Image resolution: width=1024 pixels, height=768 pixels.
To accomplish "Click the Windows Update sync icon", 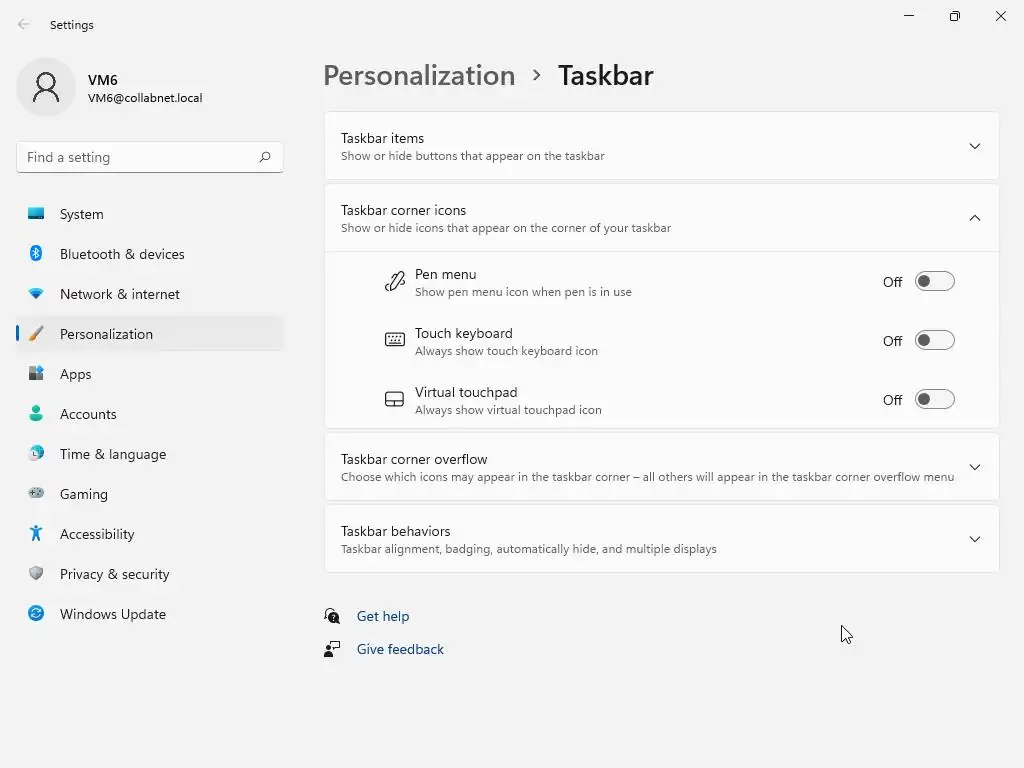I will 36,614.
